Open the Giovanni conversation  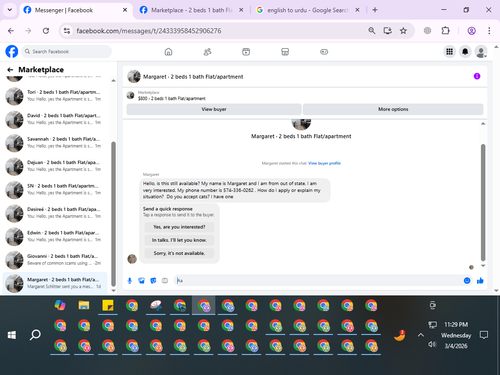point(55,260)
